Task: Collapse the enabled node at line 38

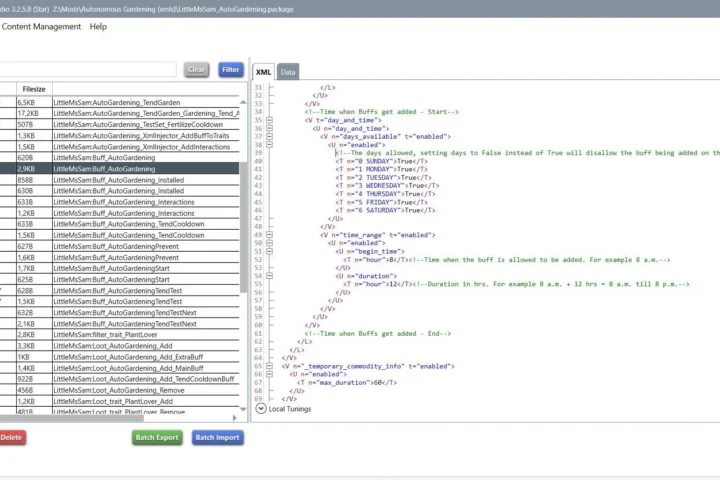Action: coord(270,145)
